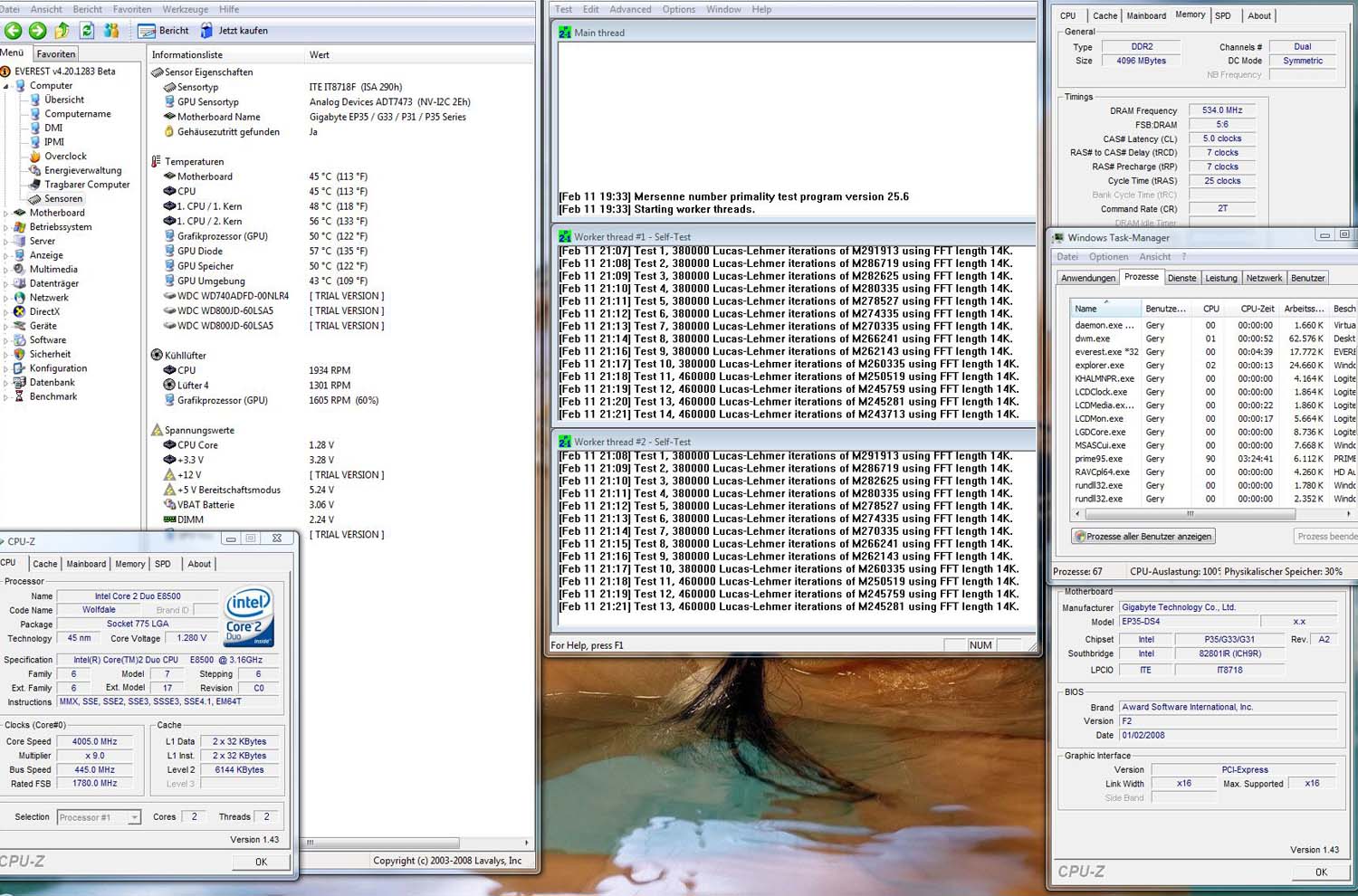Expand the Netzwerk tree node
The width and height of the screenshot is (1358, 896).
click(x=6, y=298)
